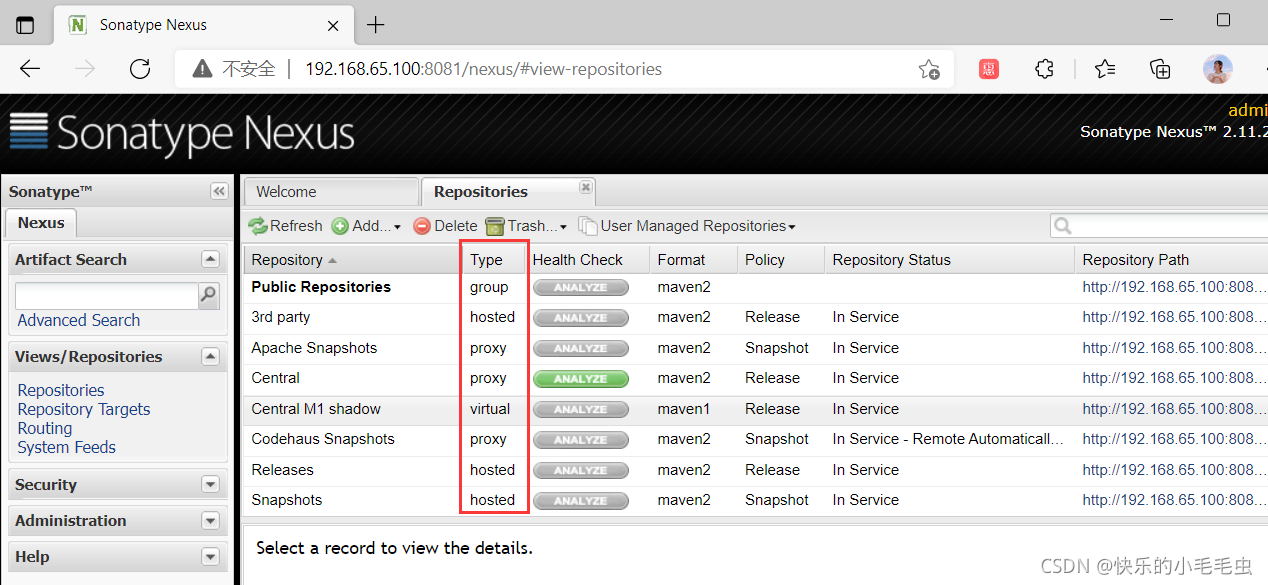Image resolution: width=1268 pixels, height=585 pixels.
Task: Switch to the Welcome tab
Action: point(331,192)
